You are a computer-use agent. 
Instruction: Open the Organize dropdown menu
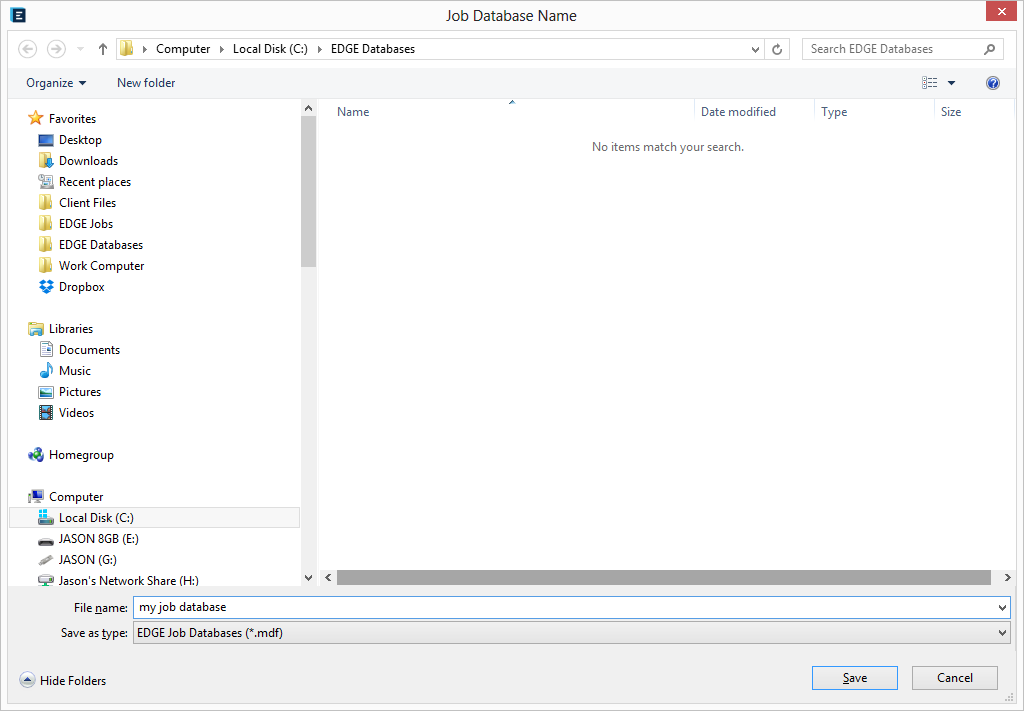[x=56, y=83]
